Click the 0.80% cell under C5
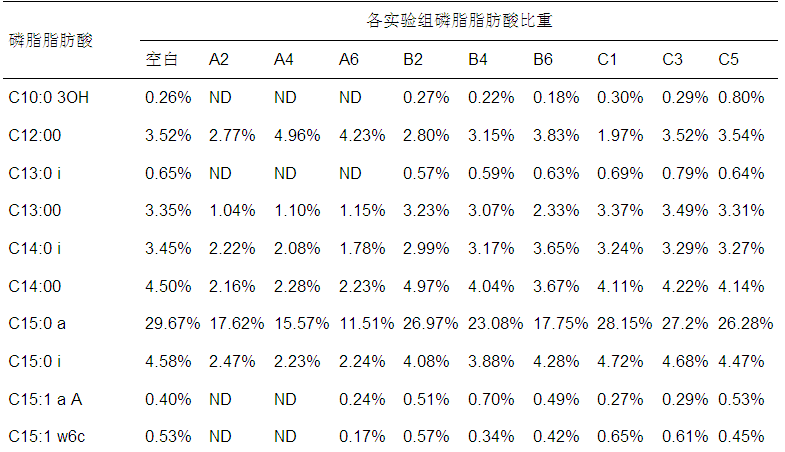The height and width of the screenshot is (452, 785). tap(741, 98)
